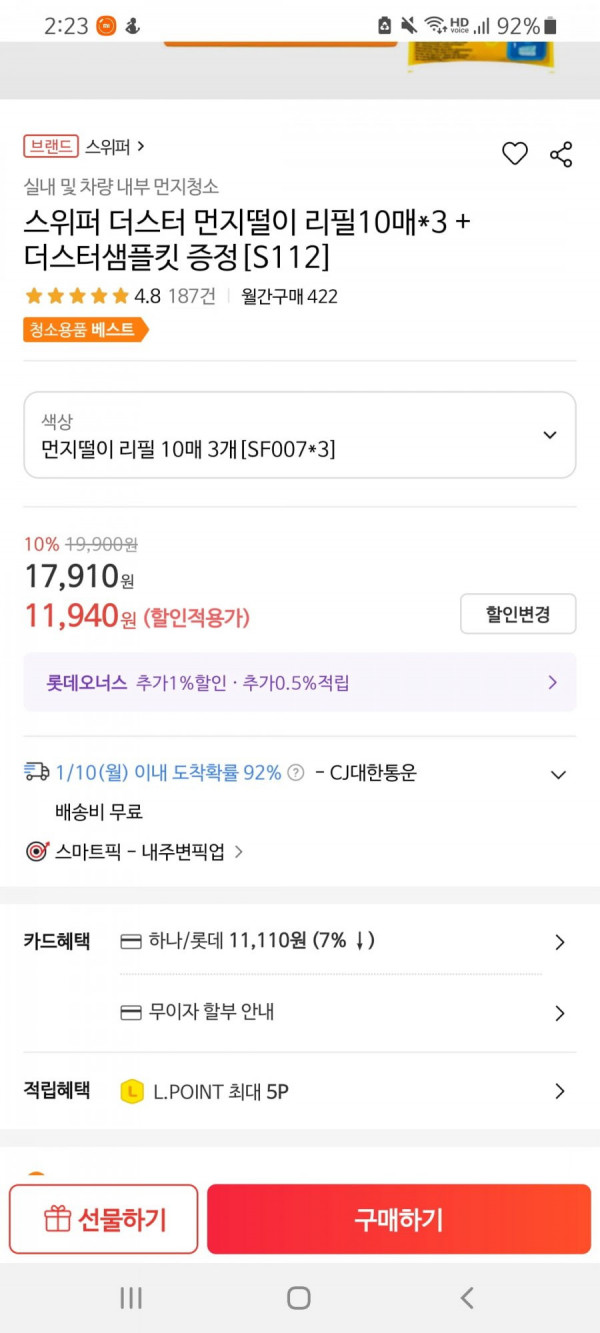The image size is (600, 1333).
Task: Tap the 할인변경 button
Action: click(518, 614)
